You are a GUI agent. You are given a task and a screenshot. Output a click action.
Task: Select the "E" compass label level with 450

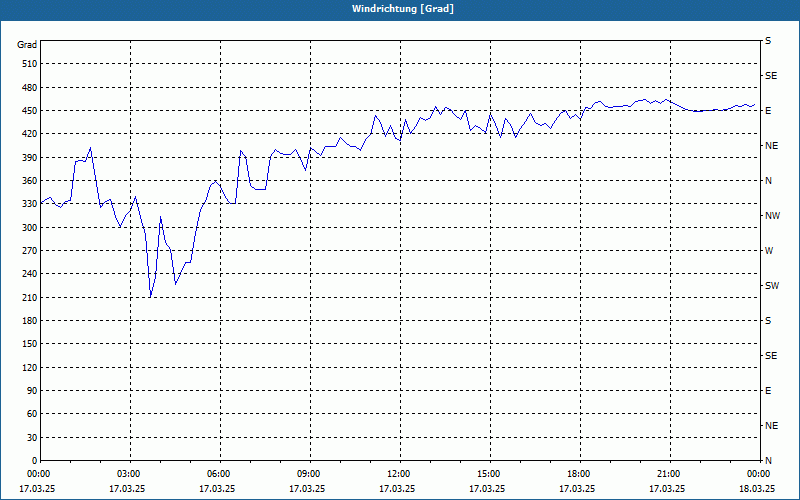click(x=768, y=111)
